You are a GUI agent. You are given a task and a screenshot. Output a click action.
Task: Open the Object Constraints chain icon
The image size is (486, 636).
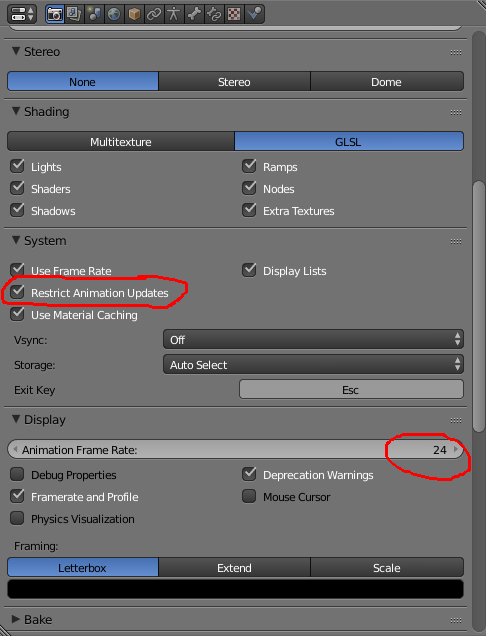[x=154, y=14]
